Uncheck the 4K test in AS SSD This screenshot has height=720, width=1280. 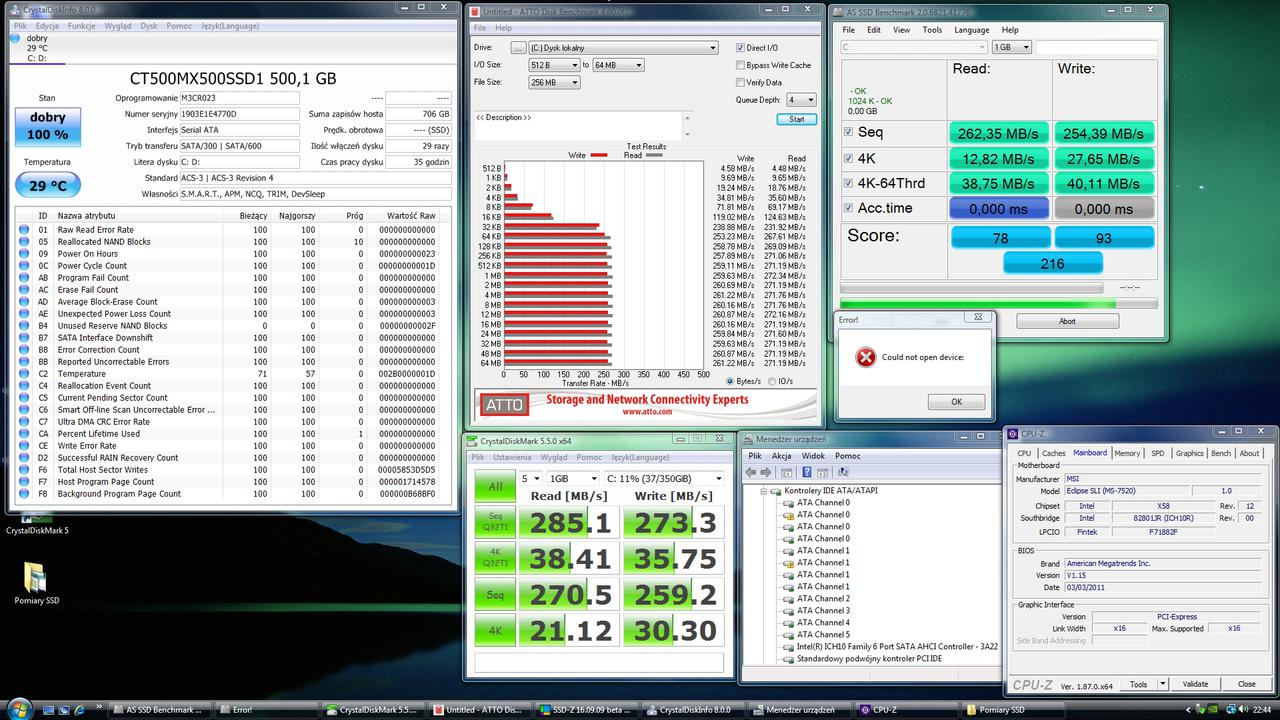[x=849, y=158]
